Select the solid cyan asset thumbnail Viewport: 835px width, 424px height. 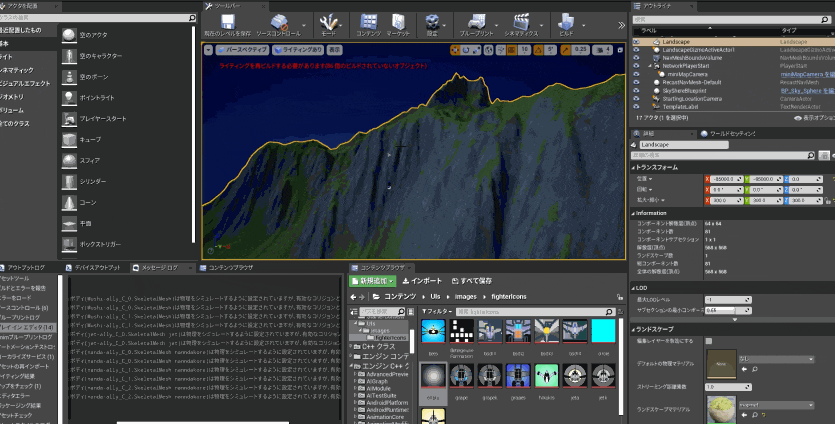click(604, 332)
